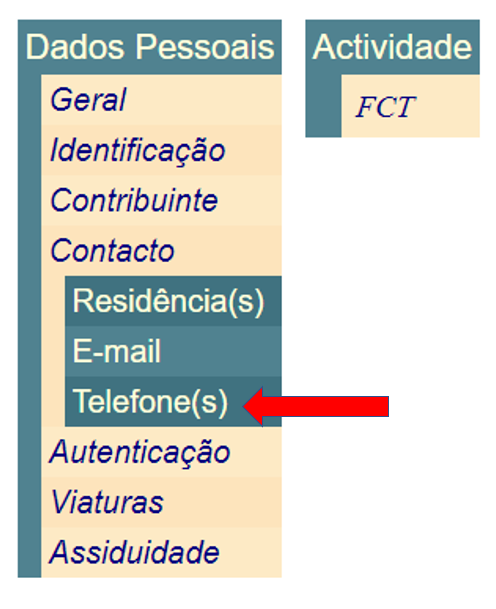Screen dimensions: 496x609
Task: Open the E-mail submenu item
Action: tap(173, 351)
